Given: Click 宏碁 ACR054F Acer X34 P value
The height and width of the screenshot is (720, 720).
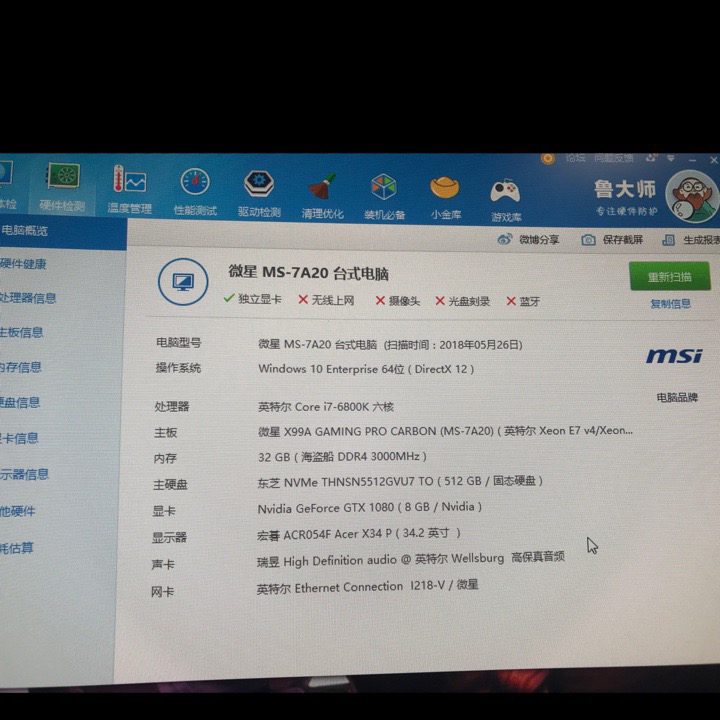Looking at the screenshot, I should point(359,534).
